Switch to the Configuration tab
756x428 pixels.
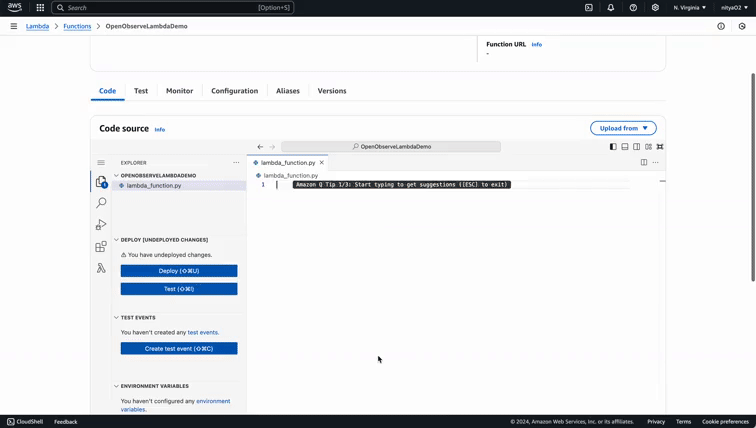click(234, 91)
